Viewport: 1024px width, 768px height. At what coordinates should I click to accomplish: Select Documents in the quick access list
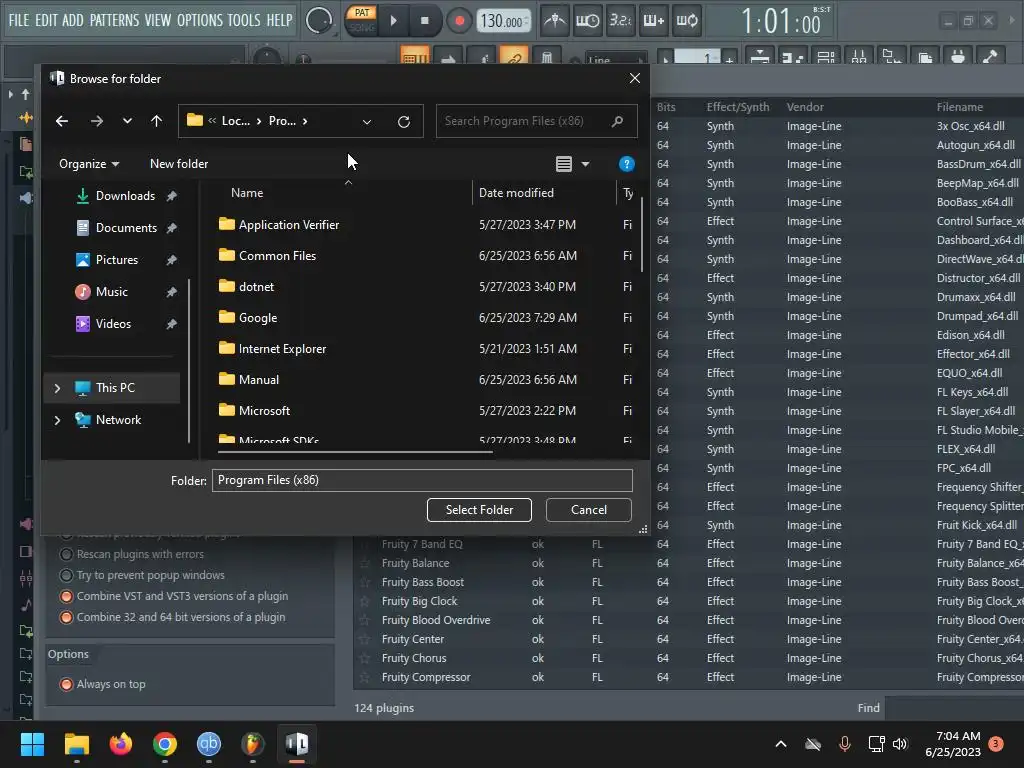click(126, 228)
